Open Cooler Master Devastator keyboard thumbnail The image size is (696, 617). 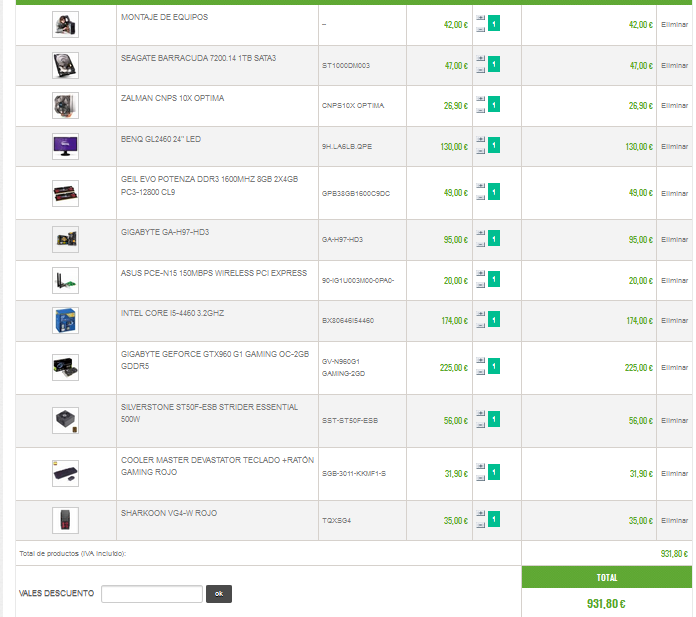pyautogui.click(x=65, y=474)
